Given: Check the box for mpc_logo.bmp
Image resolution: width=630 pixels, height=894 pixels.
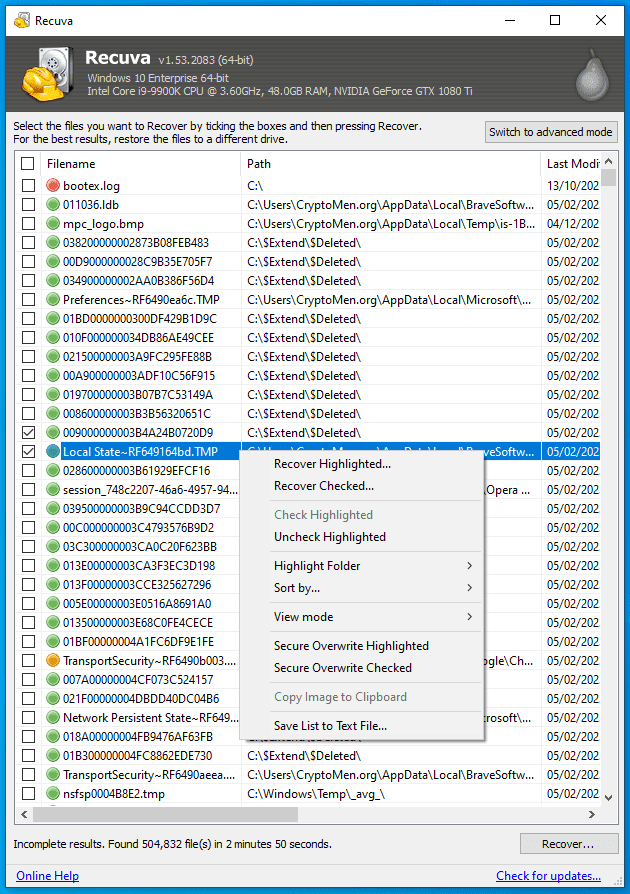Looking at the screenshot, I should pos(28,224).
